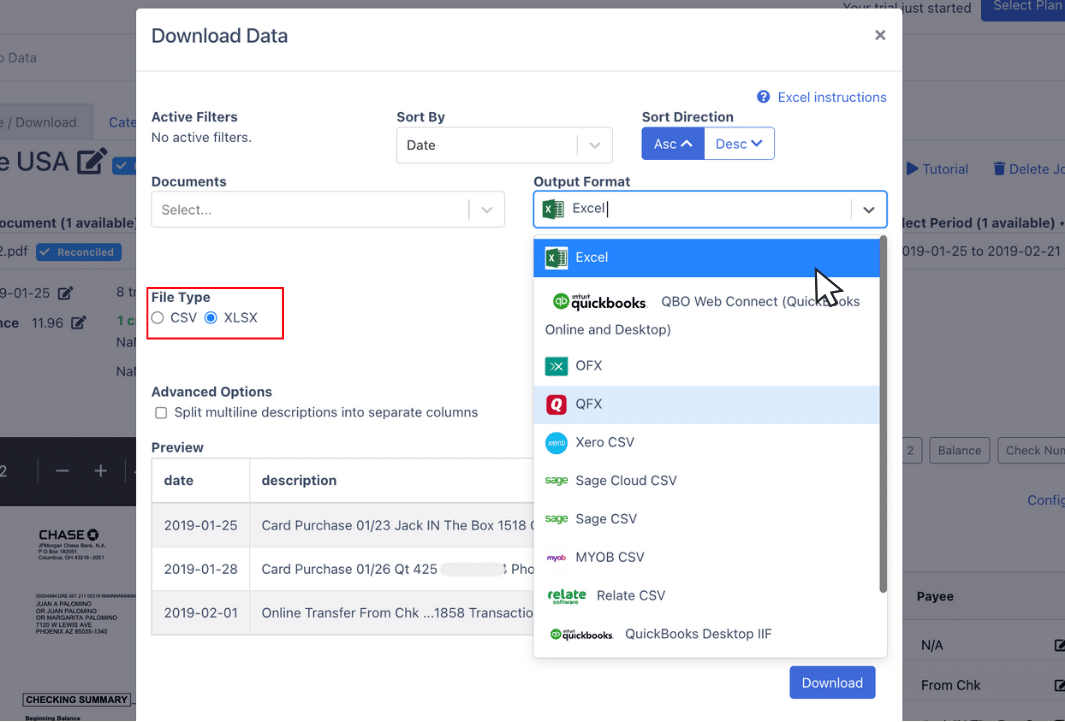Select Desc sort direction
Image resolution: width=1065 pixels, height=722 pixels.
click(739, 144)
